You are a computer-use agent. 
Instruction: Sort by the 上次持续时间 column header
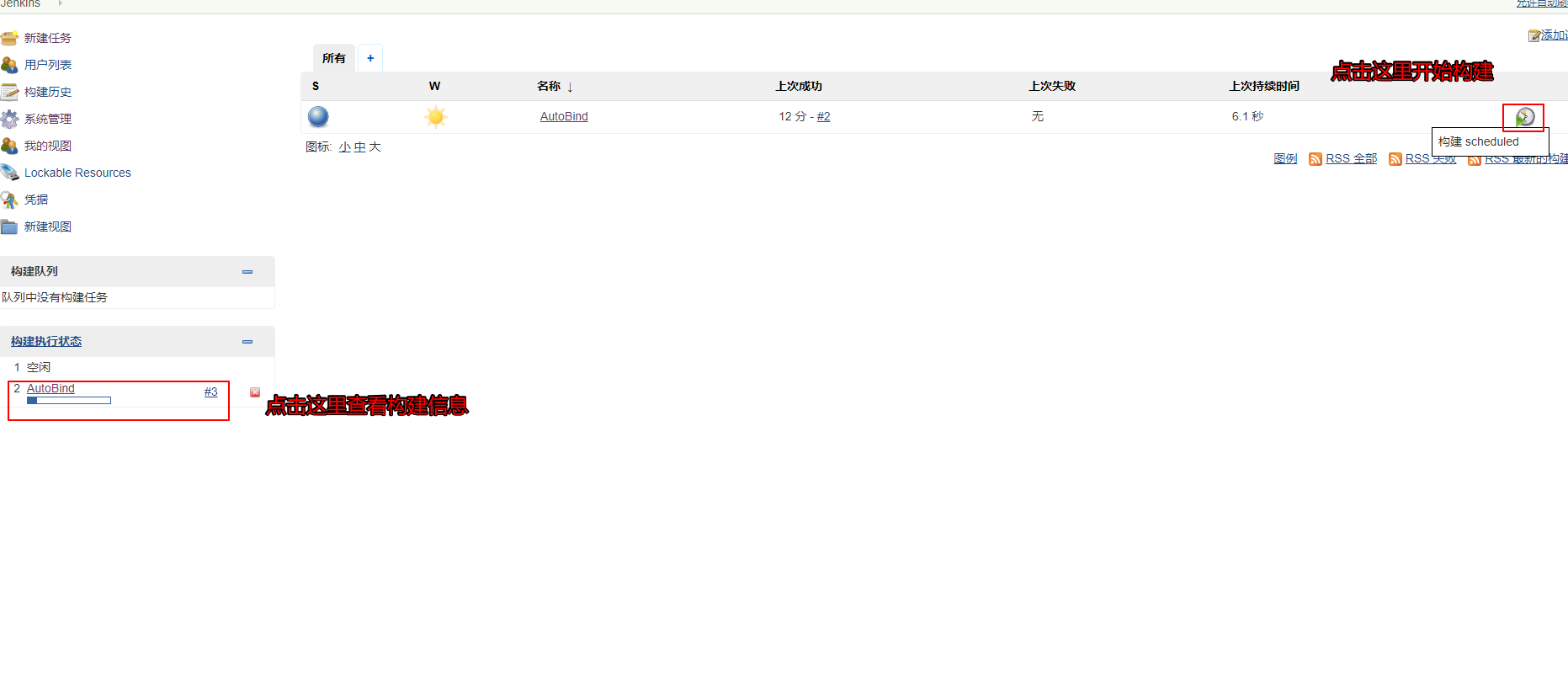click(x=1264, y=86)
